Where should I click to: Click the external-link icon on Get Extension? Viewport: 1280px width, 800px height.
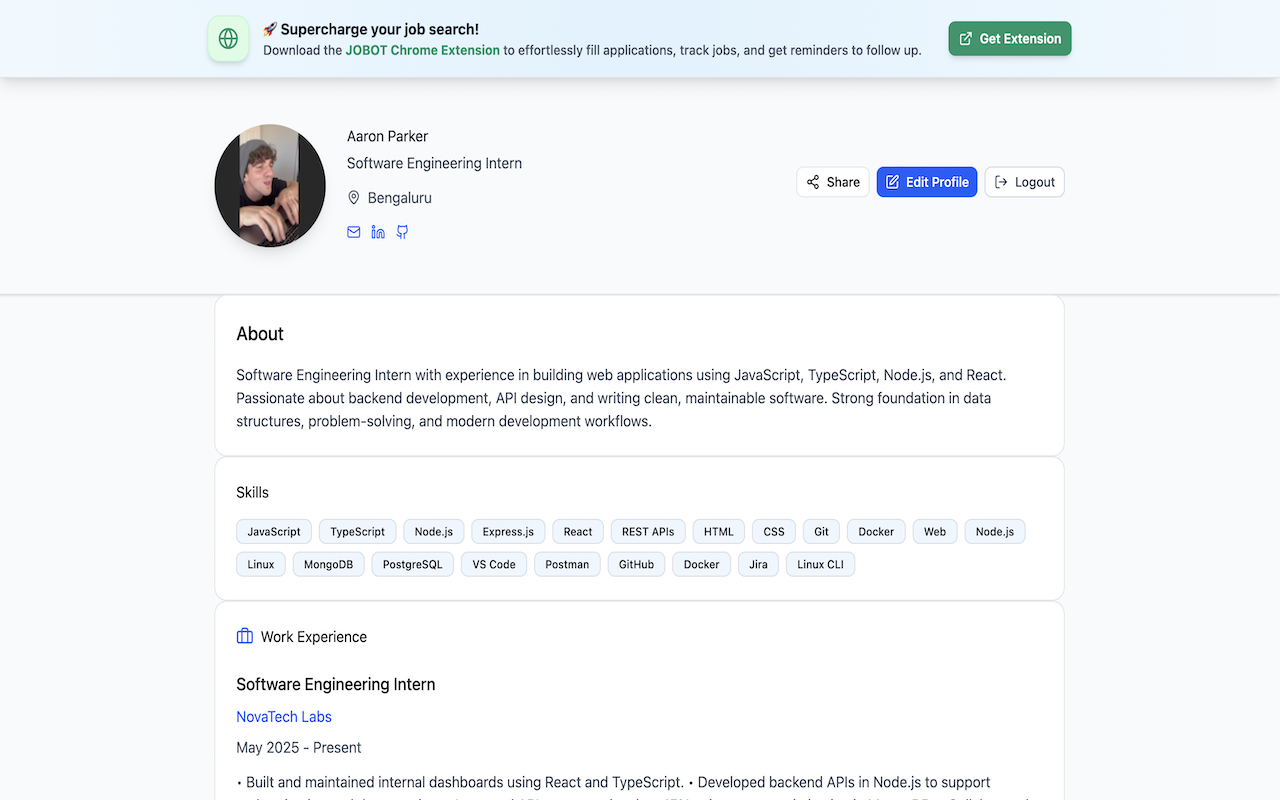(x=965, y=38)
